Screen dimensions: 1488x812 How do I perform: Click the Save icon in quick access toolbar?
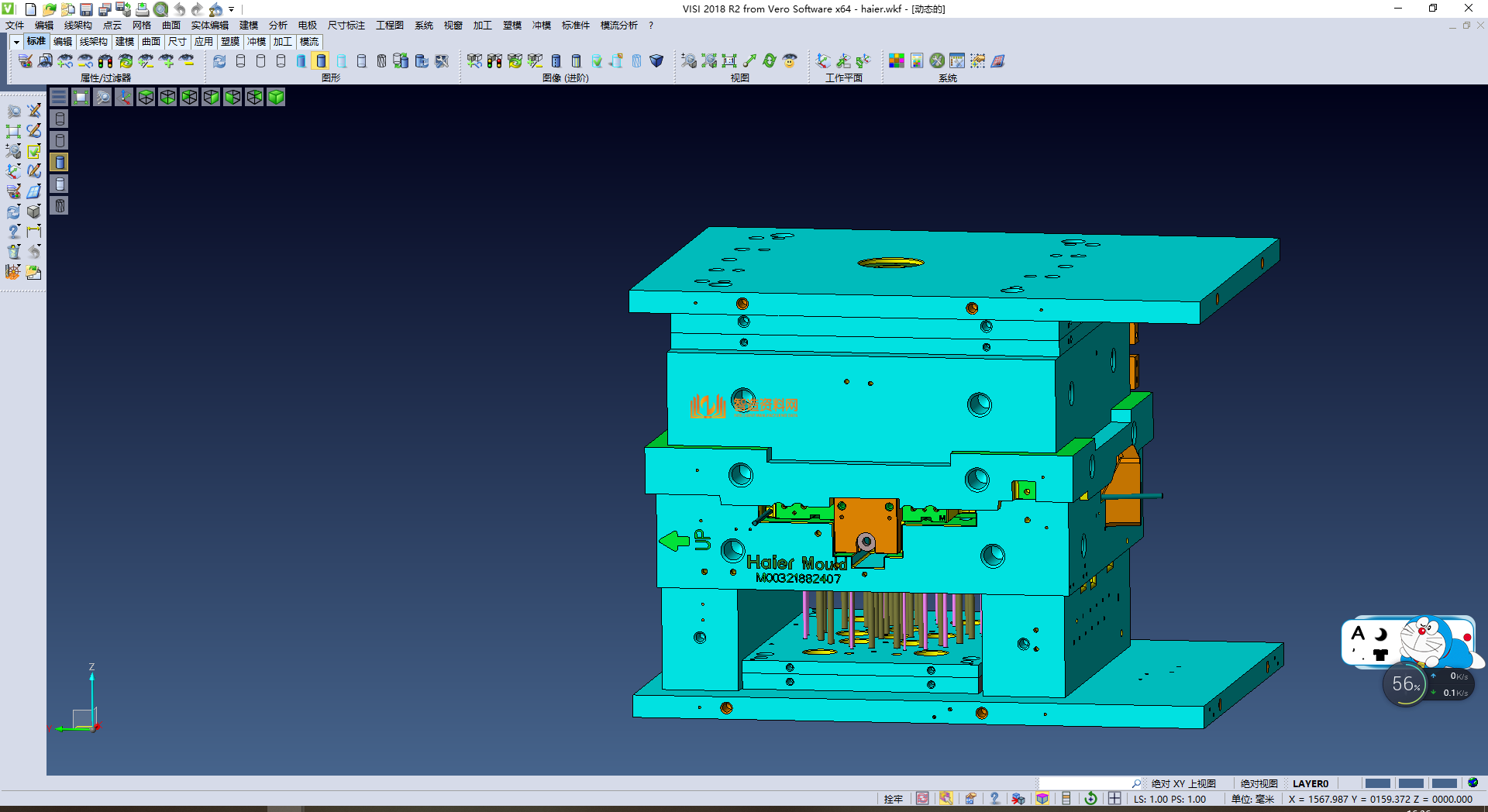click(86, 9)
